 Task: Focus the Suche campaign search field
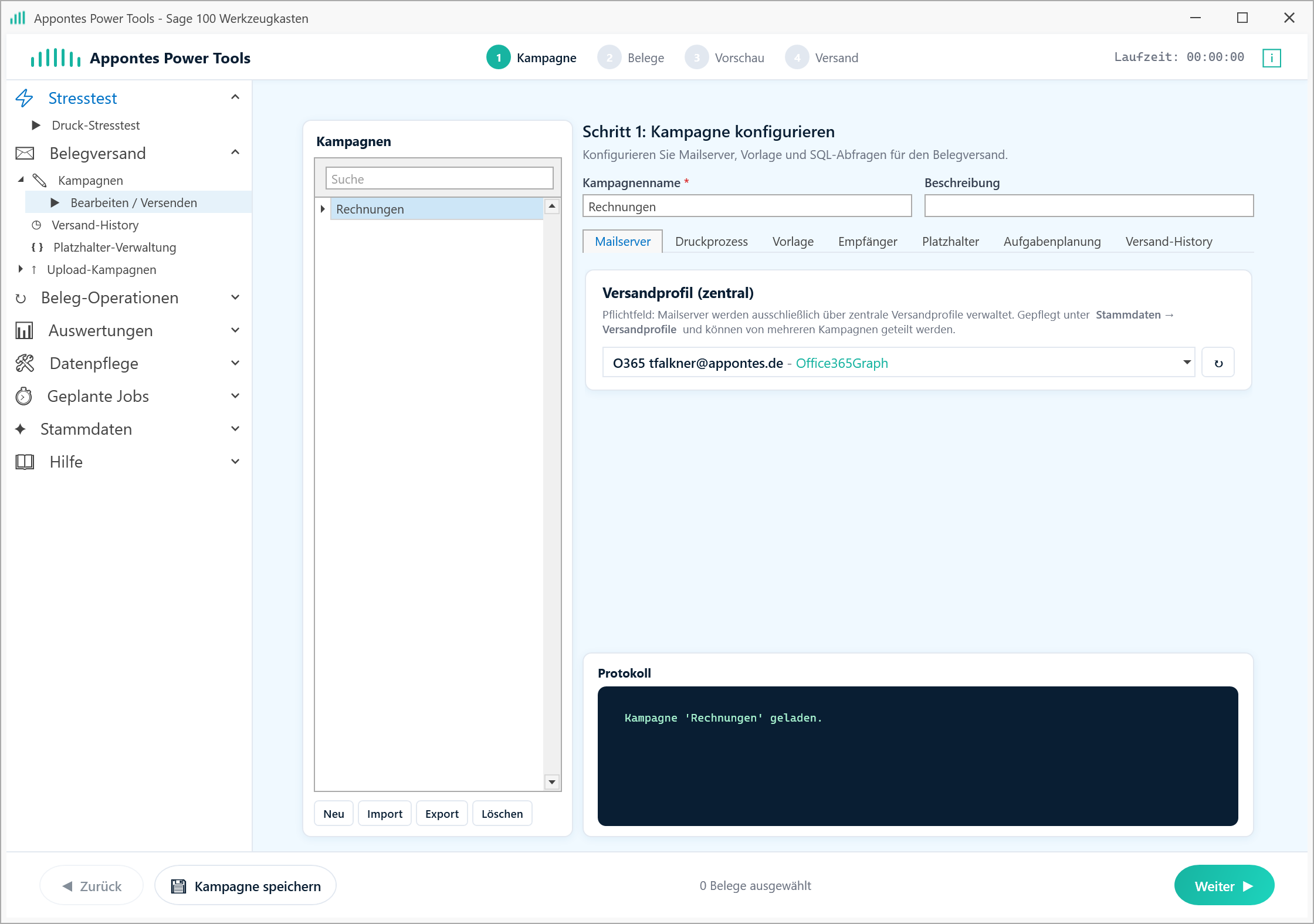coord(439,179)
